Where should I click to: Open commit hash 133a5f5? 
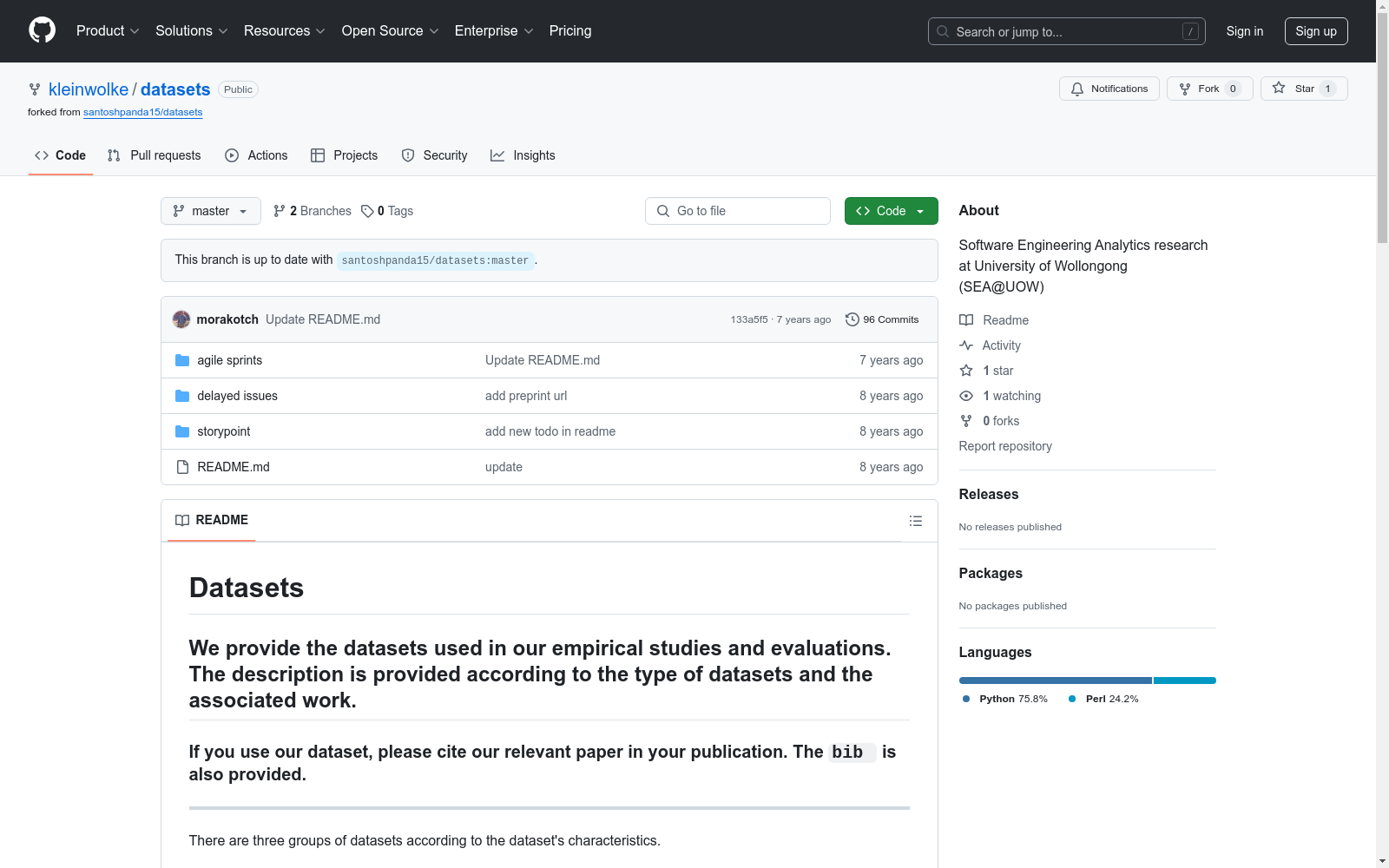pyautogui.click(x=749, y=319)
